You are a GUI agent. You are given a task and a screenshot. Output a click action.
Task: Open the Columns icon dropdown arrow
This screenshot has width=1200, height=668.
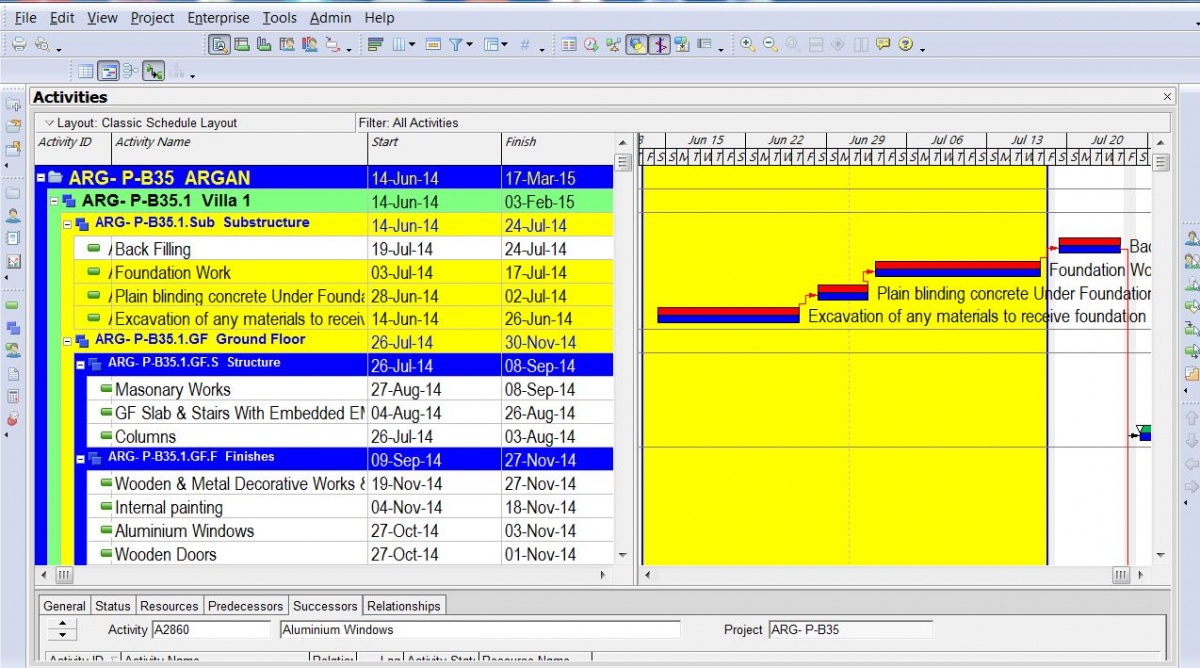click(412, 44)
